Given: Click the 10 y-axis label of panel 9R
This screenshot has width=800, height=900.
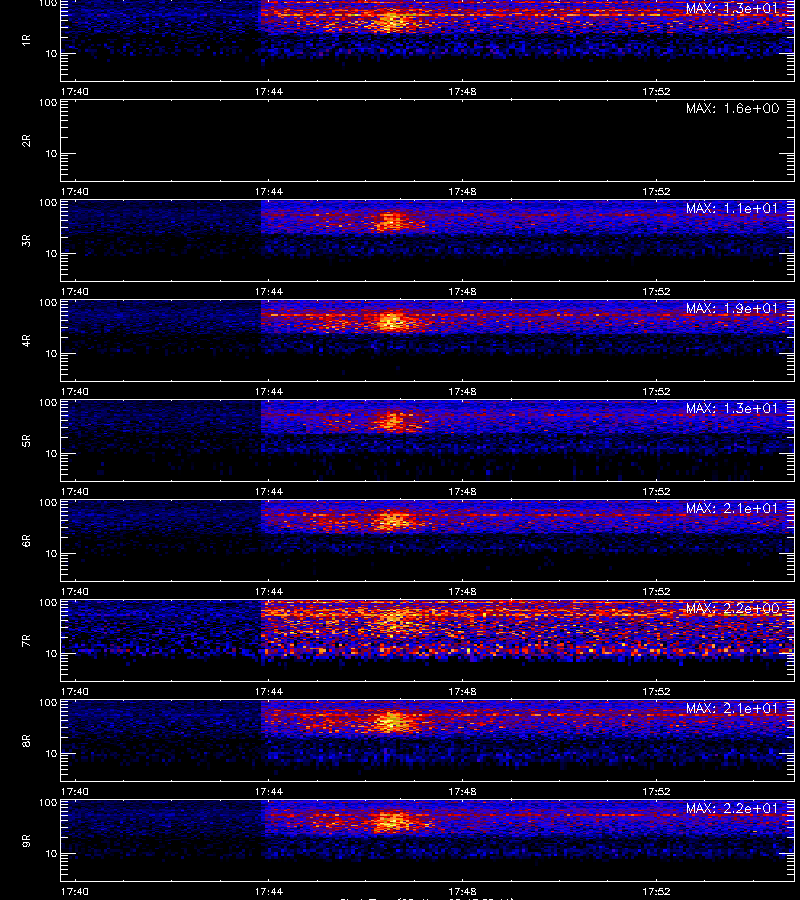Looking at the screenshot, I should click(52, 854).
